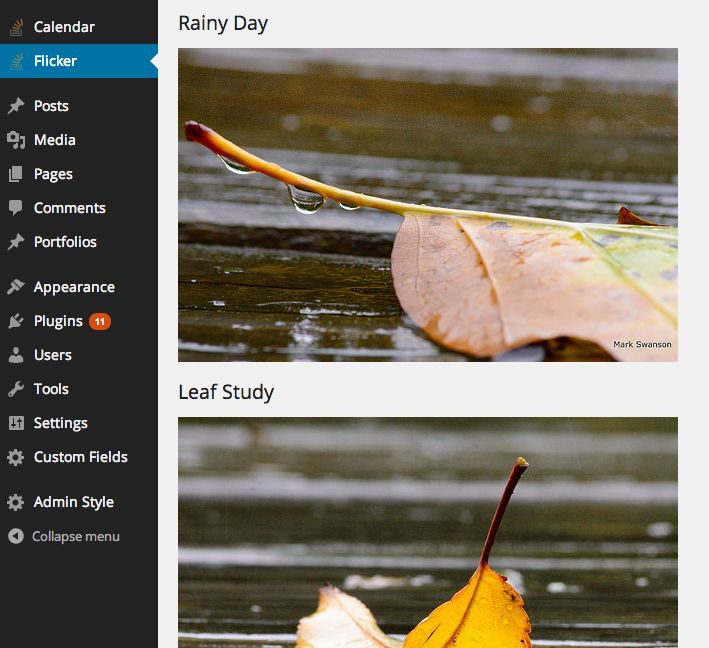Open the Rainy Day leaf photo
Screen dimensions: 709x648
(428, 205)
